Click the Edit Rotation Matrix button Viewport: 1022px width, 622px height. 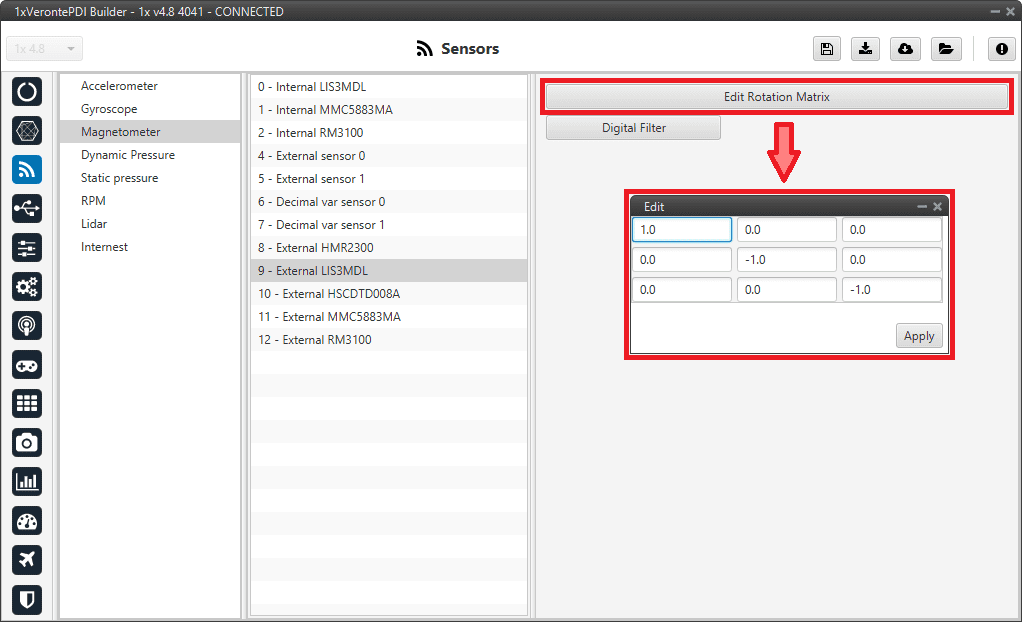tap(776, 97)
